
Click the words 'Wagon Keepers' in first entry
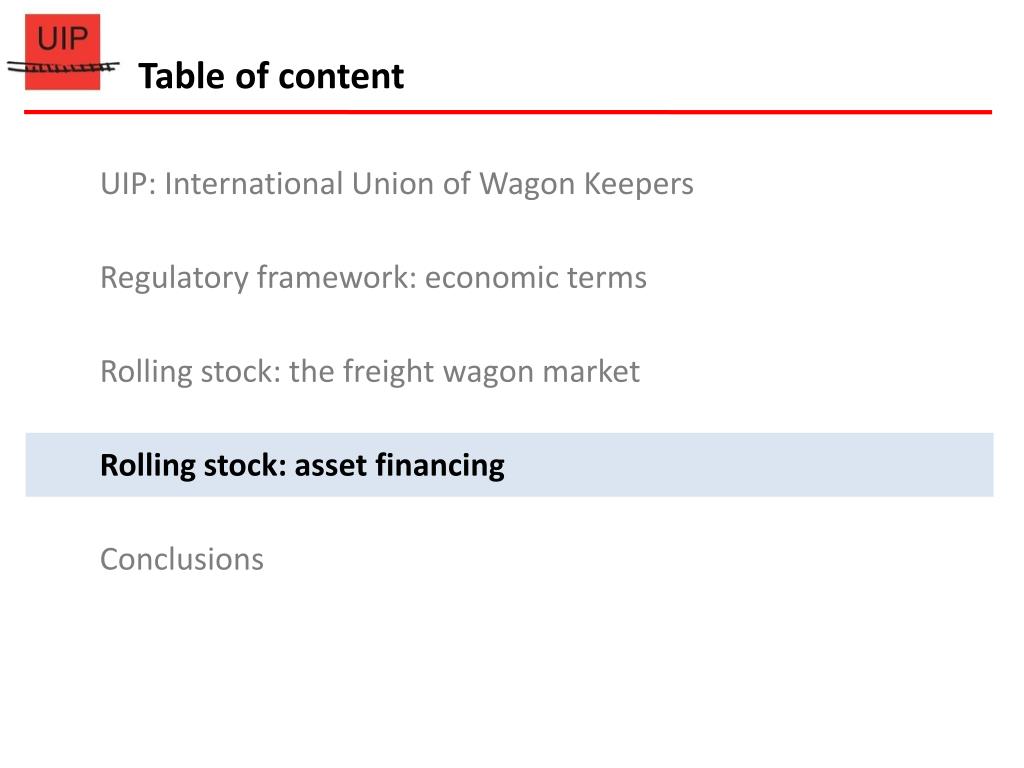point(586,184)
